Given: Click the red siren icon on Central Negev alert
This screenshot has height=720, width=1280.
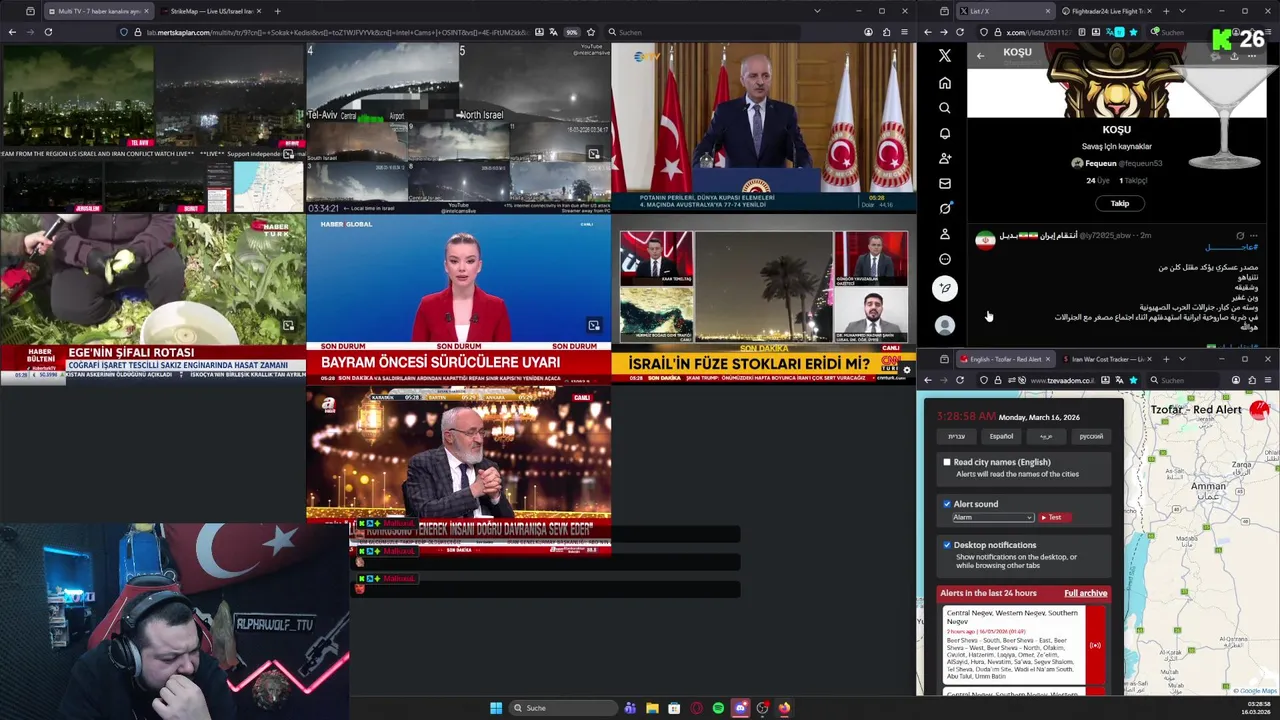Looking at the screenshot, I should click(1095, 645).
